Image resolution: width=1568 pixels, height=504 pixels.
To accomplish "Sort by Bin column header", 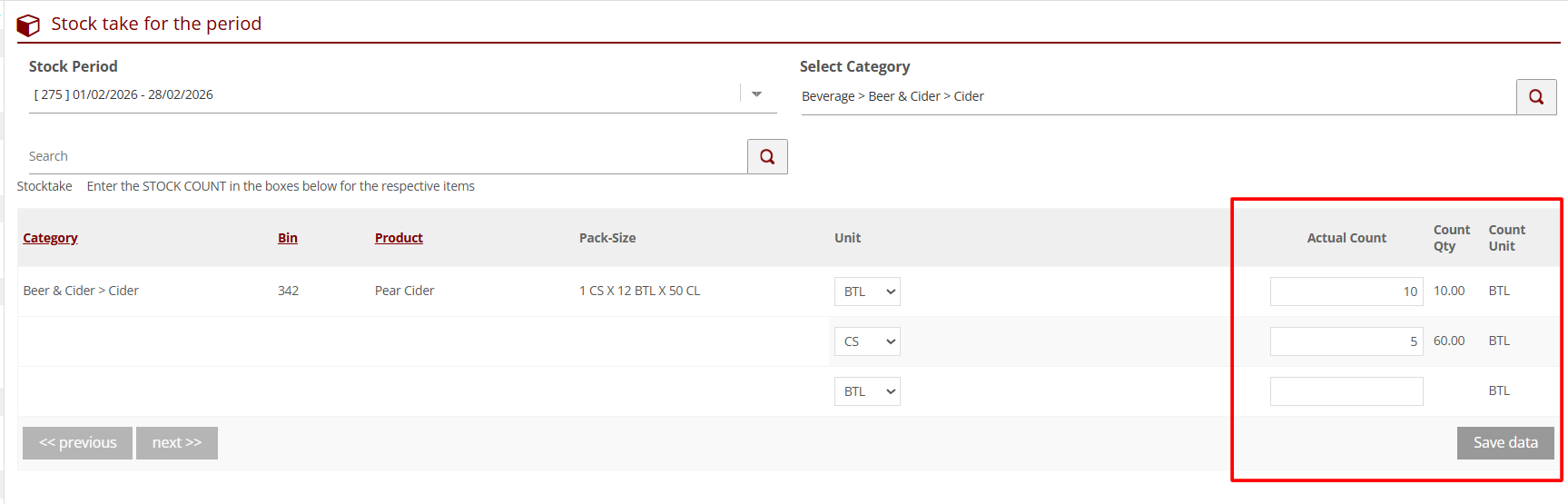I will tap(287, 238).
